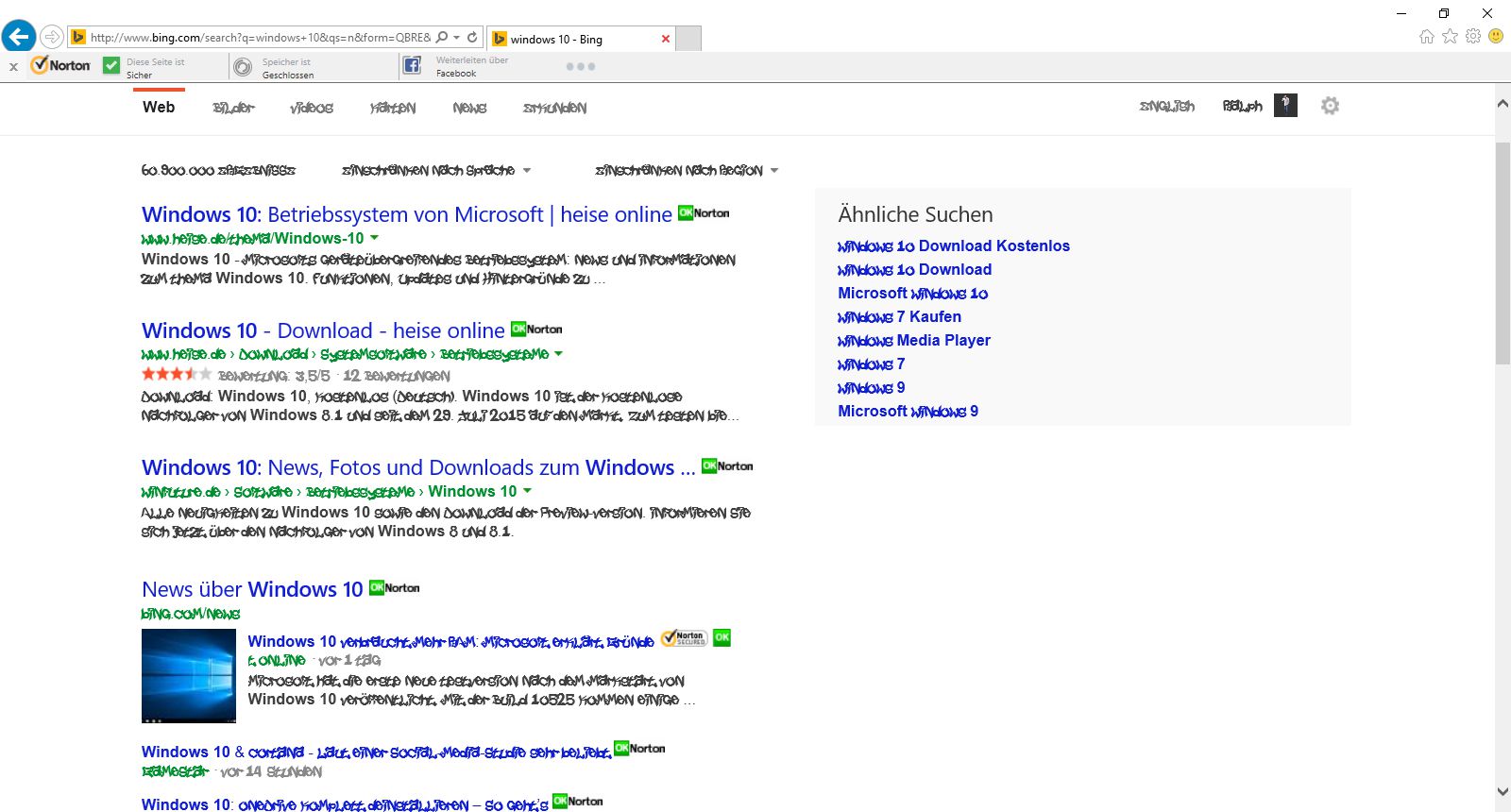Open 'Windows 10 - Download - heise online' result
This screenshot has width=1511, height=812.
(323, 330)
